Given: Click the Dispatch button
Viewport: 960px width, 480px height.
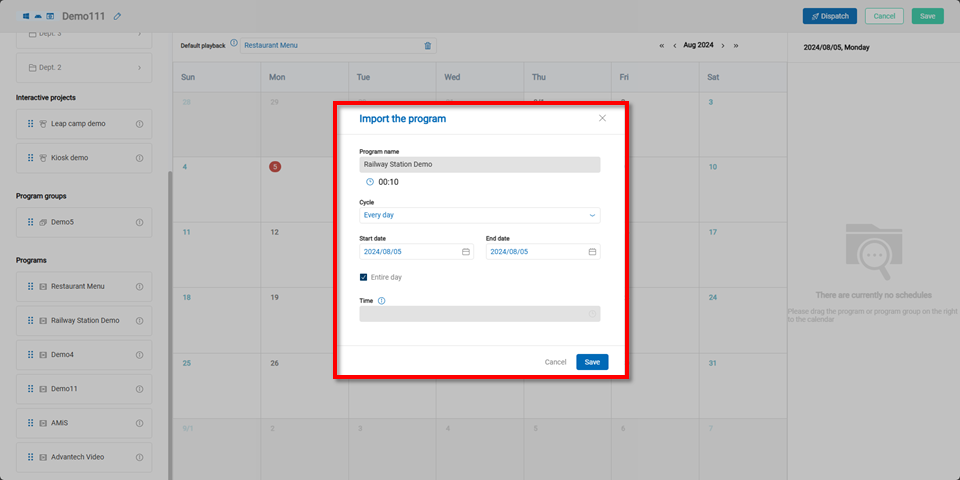Looking at the screenshot, I should click(829, 16).
